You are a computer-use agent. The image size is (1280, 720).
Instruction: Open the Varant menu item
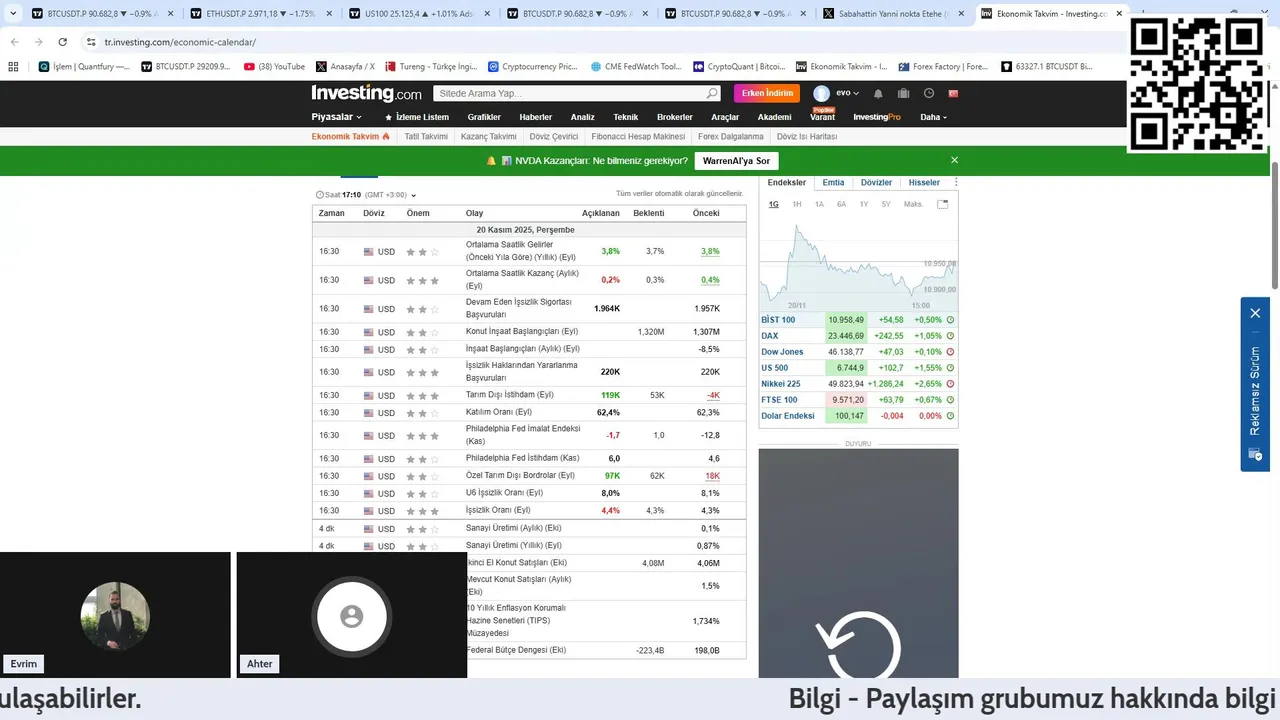[x=823, y=117]
